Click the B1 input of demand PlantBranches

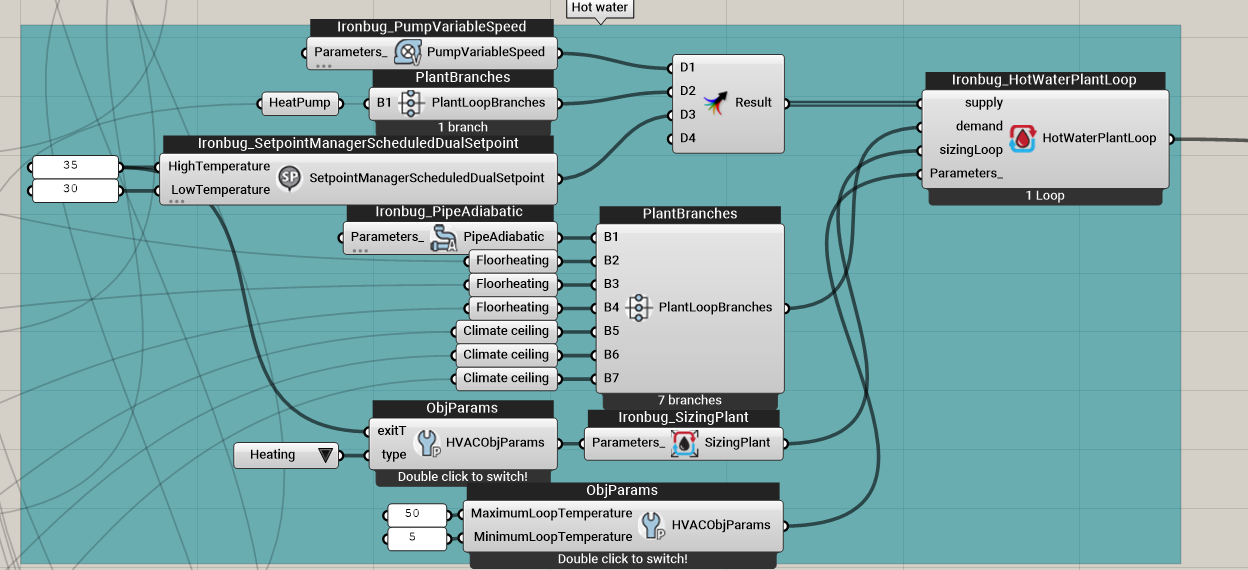coord(611,237)
